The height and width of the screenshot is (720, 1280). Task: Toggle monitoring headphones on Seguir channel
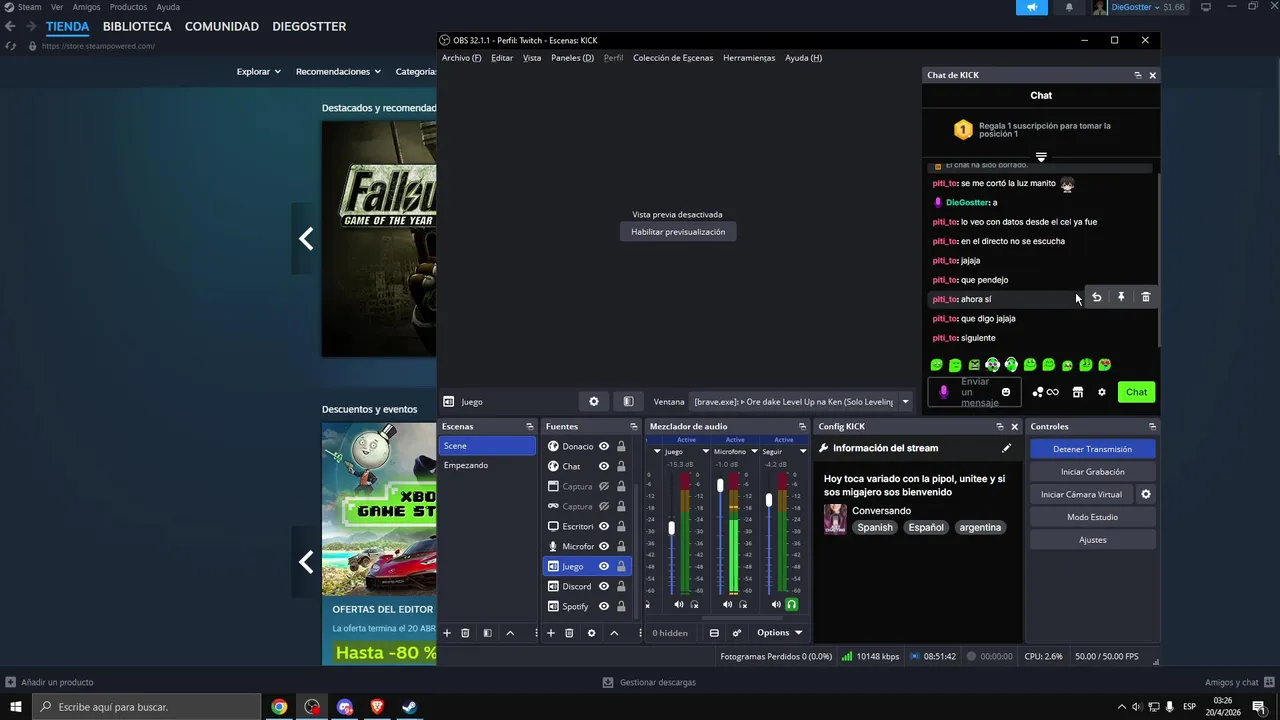coord(792,604)
